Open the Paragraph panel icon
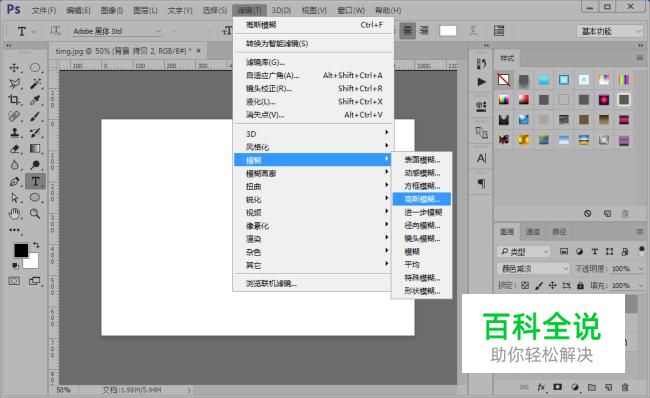 (481, 183)
